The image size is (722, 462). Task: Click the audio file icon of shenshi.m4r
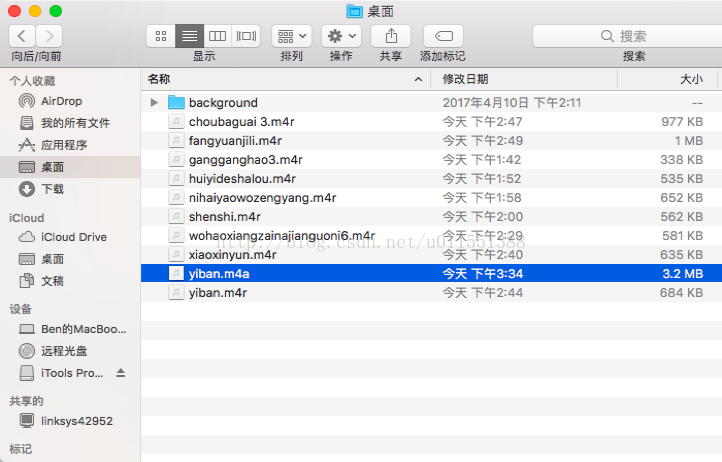point(176,216)
